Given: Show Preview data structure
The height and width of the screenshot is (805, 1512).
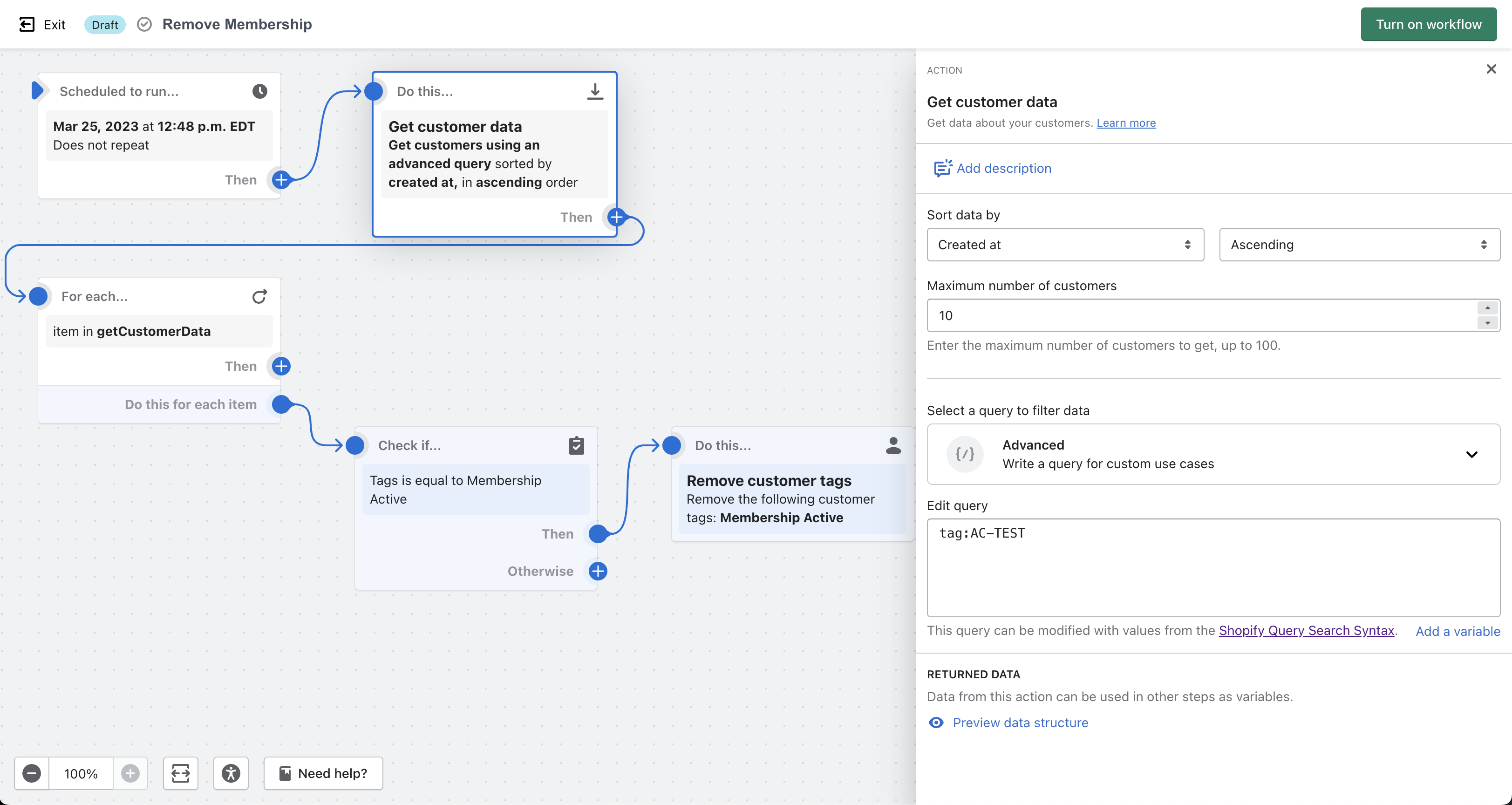Looking at the screenshot, I should pyautogui.click(x=1020, y=722).
